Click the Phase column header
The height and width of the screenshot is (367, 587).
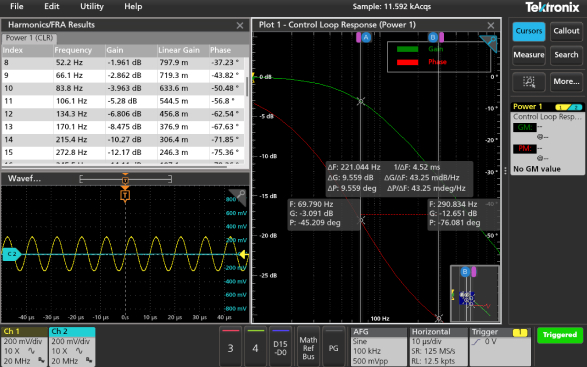(x=228, y=50)
